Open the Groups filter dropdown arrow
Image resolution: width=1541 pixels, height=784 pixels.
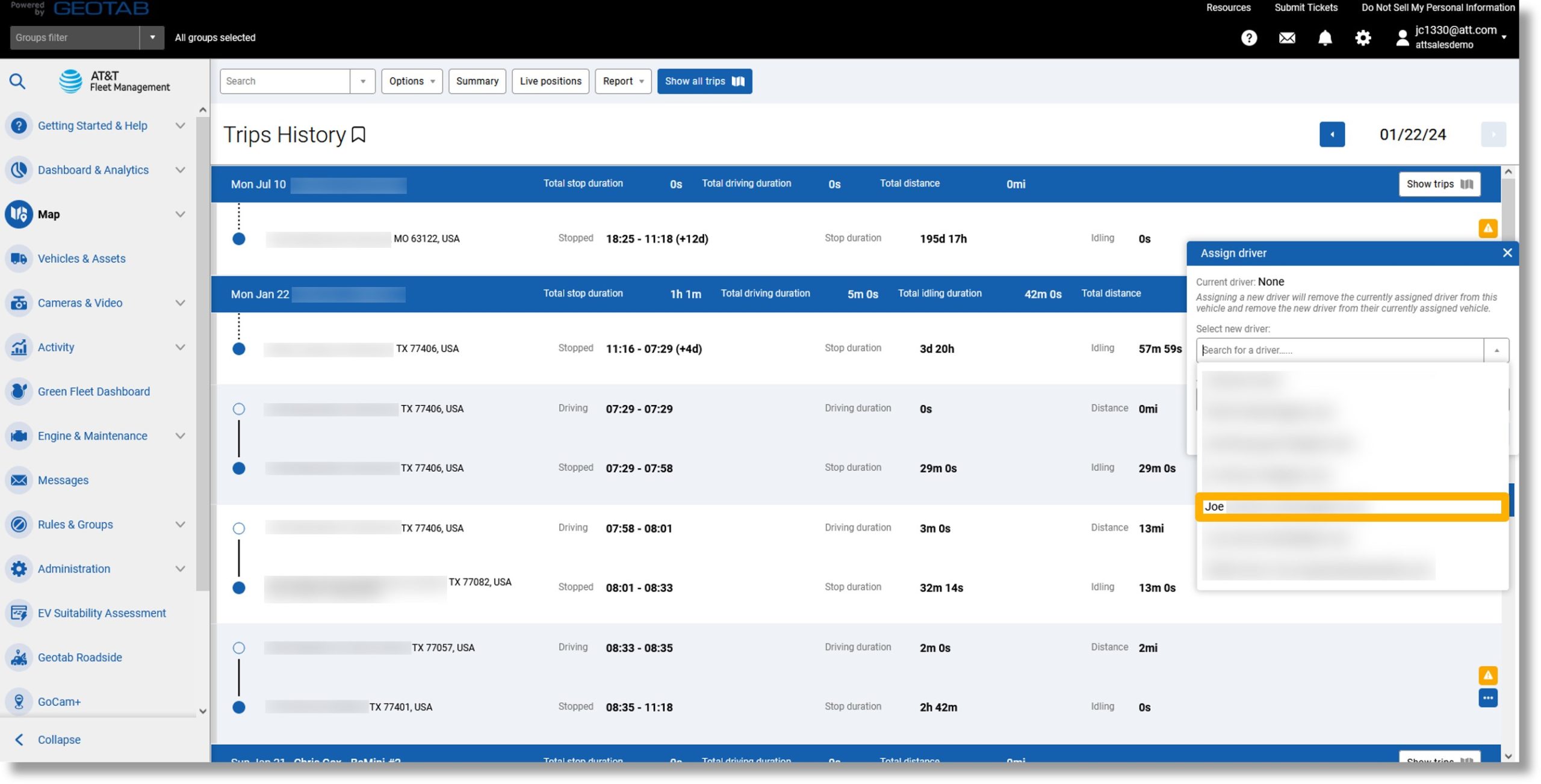click(152, 37)
